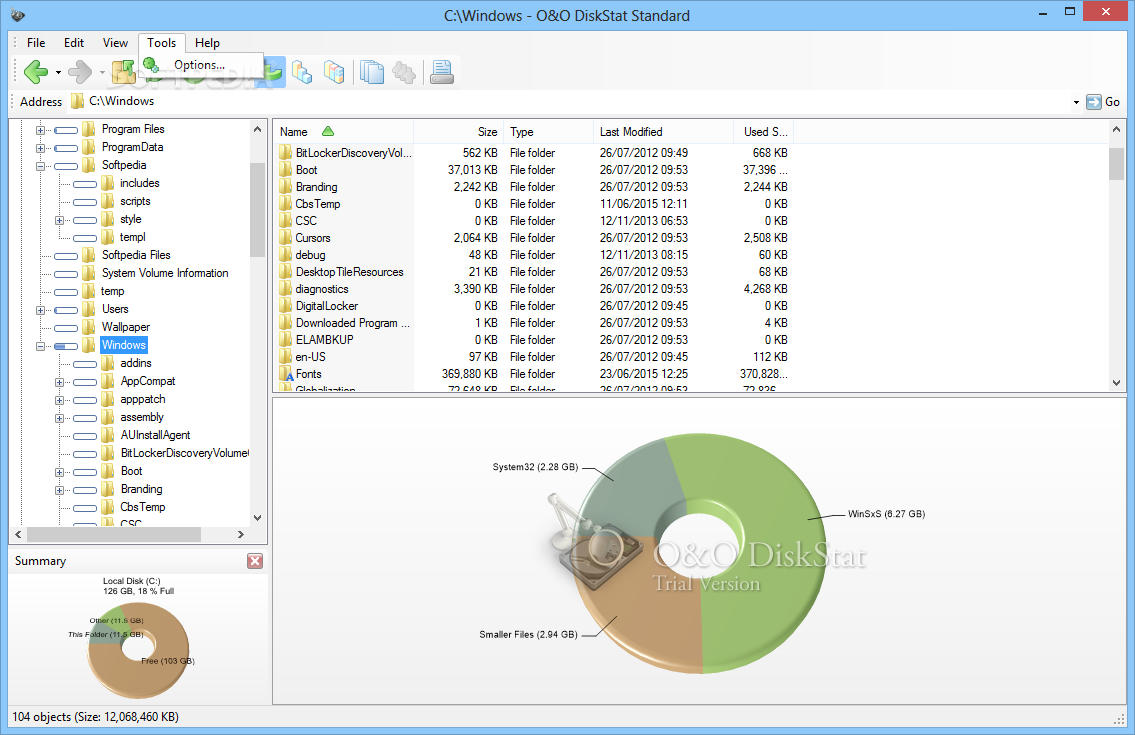The image size is (1135, 735).
Task: Expand the style folder node
Action: (x=59, y=219)
